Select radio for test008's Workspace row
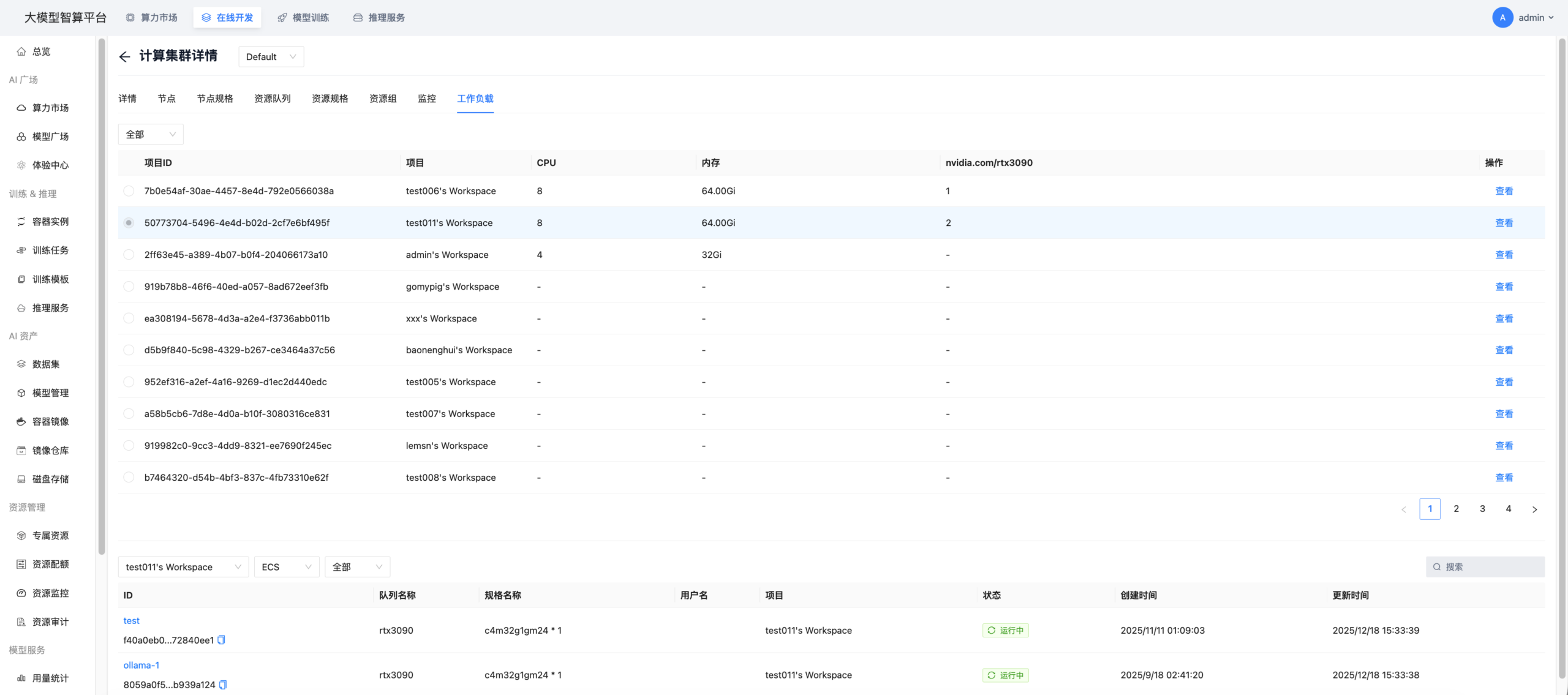 click(129, 478)
